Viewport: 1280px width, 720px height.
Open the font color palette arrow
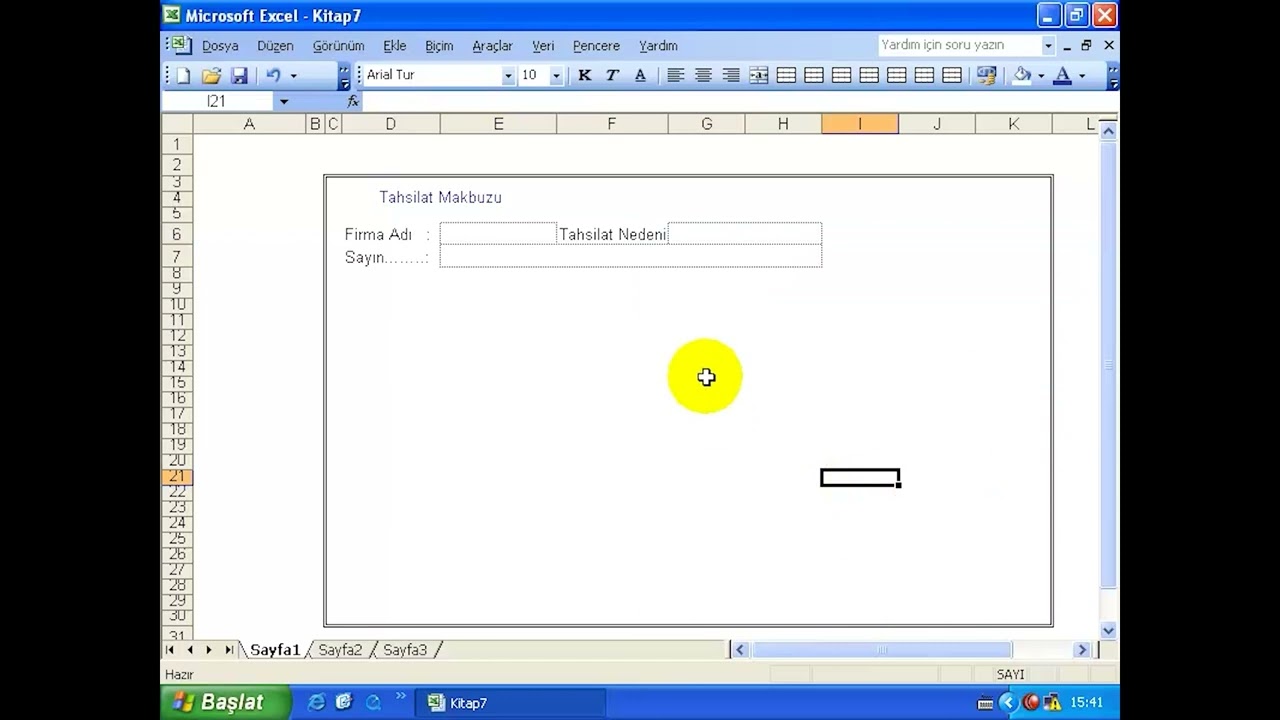click(1082, 75)
